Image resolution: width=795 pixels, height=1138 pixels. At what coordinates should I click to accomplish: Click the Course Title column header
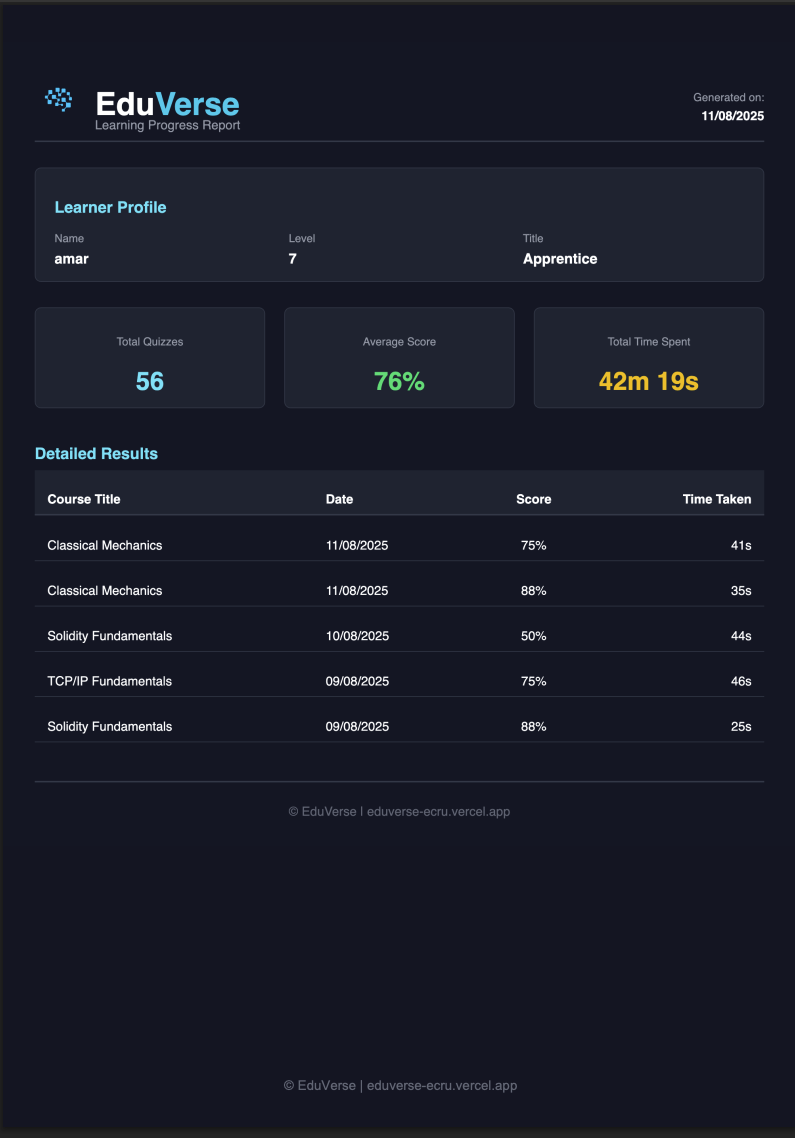(x=84, y=499)
